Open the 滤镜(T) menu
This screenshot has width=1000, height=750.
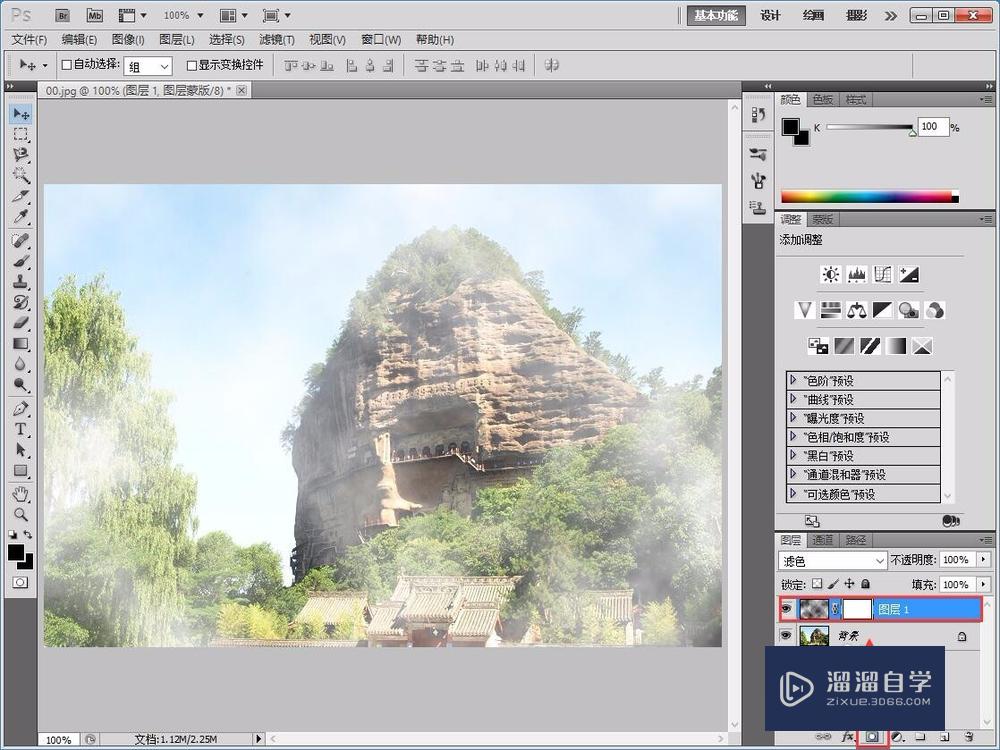[277, 40]
